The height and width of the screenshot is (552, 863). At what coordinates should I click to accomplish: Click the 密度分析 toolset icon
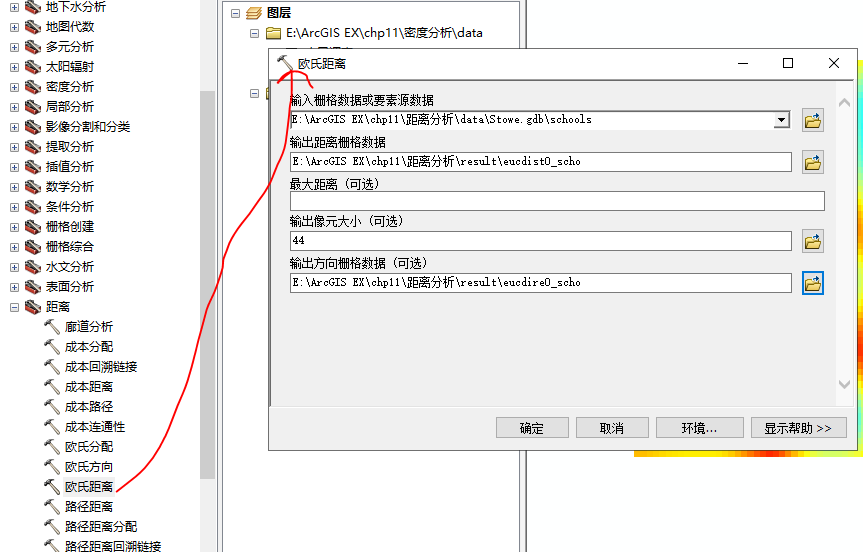(x=33, y=87)
